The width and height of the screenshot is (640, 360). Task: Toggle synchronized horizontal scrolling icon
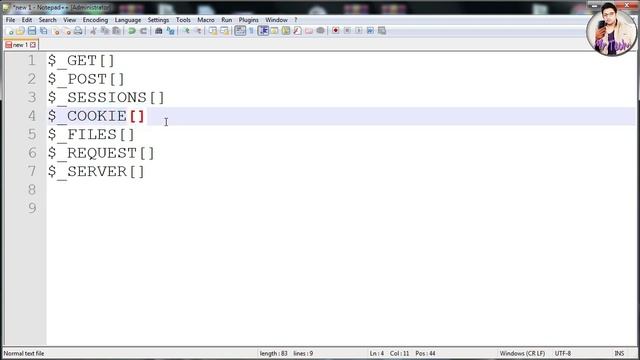[224, 31]
